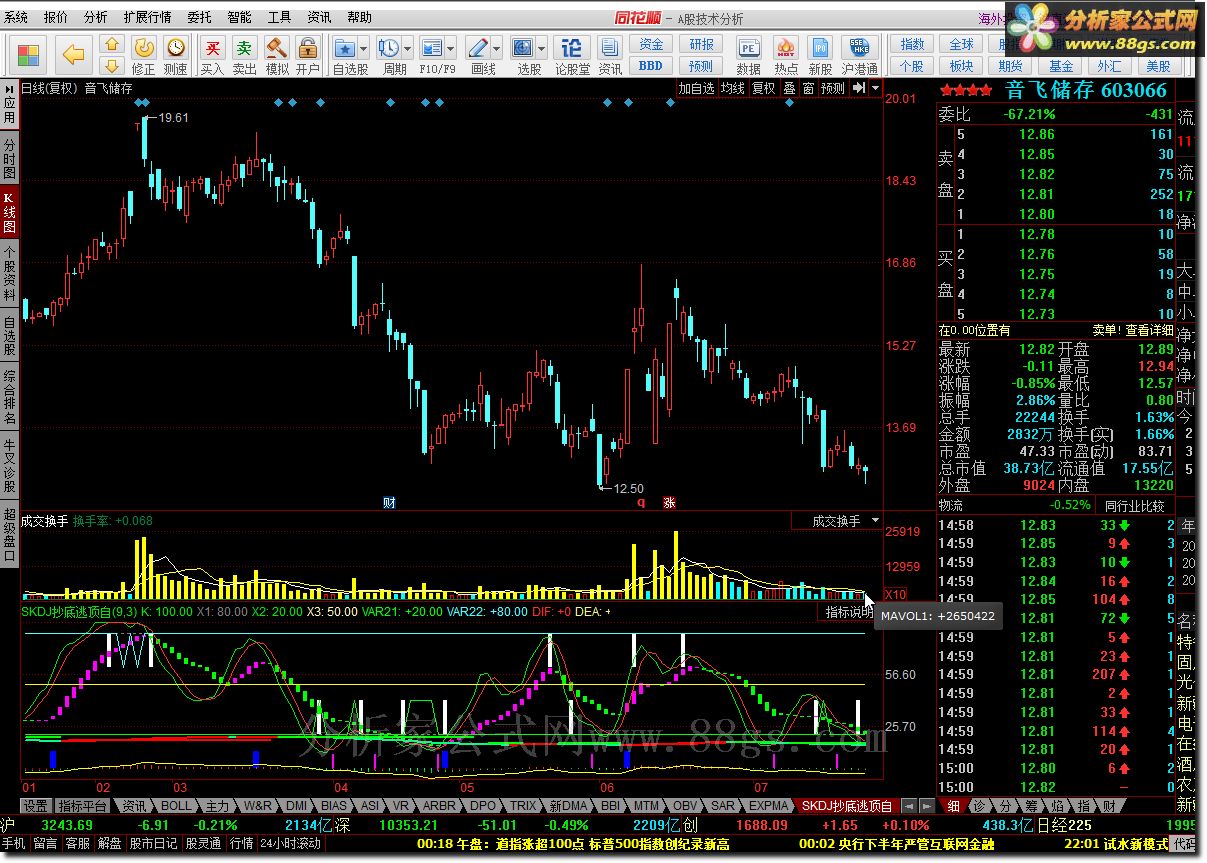The height and width of the screenshot is (863, 1207).
Task: Toggle 预测 forecast on chart
Action: [833, 88]
